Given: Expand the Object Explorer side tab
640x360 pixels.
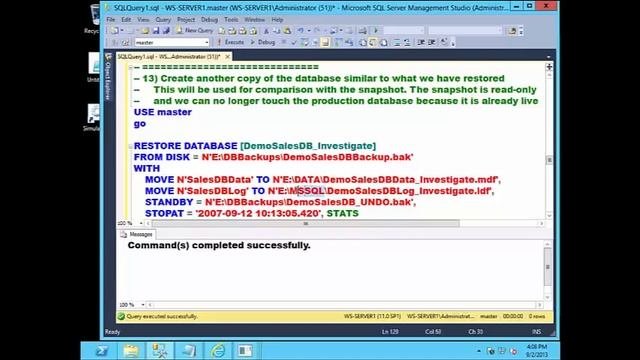Looking at the screenshot, I should coord(108,77).
